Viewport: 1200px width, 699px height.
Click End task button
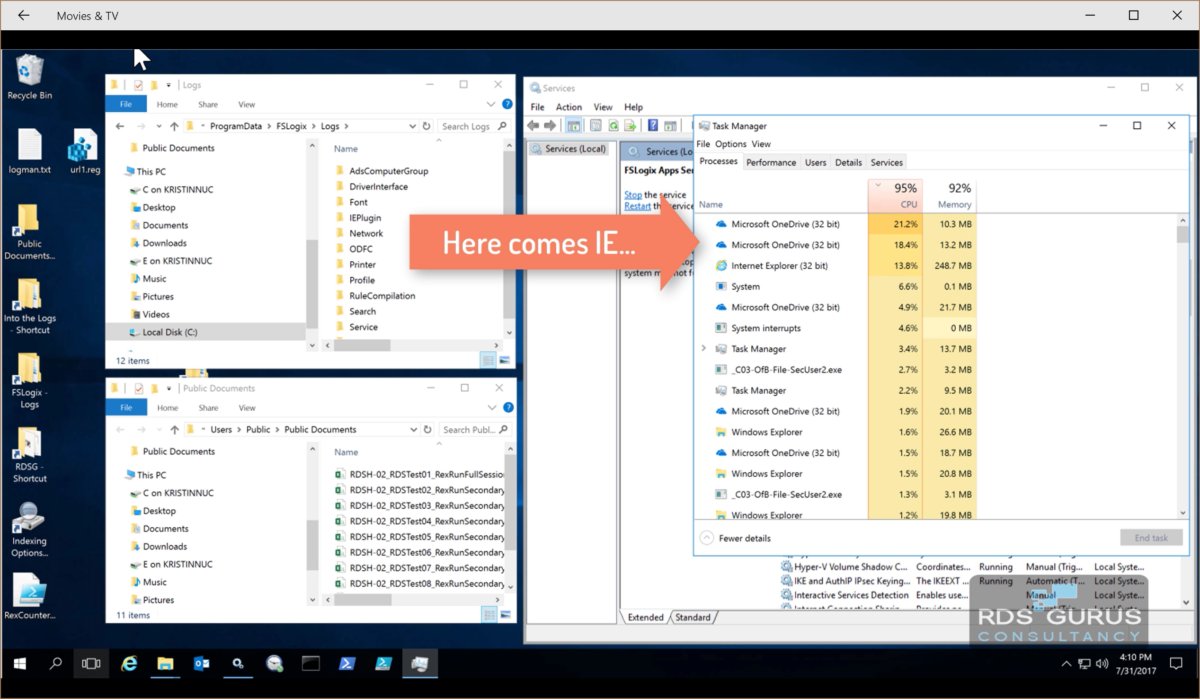point(1151,538)
